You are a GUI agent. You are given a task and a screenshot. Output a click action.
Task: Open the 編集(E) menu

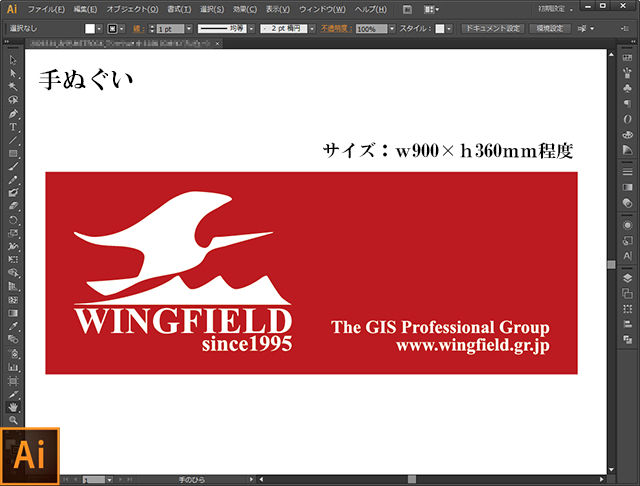[85, 9]
